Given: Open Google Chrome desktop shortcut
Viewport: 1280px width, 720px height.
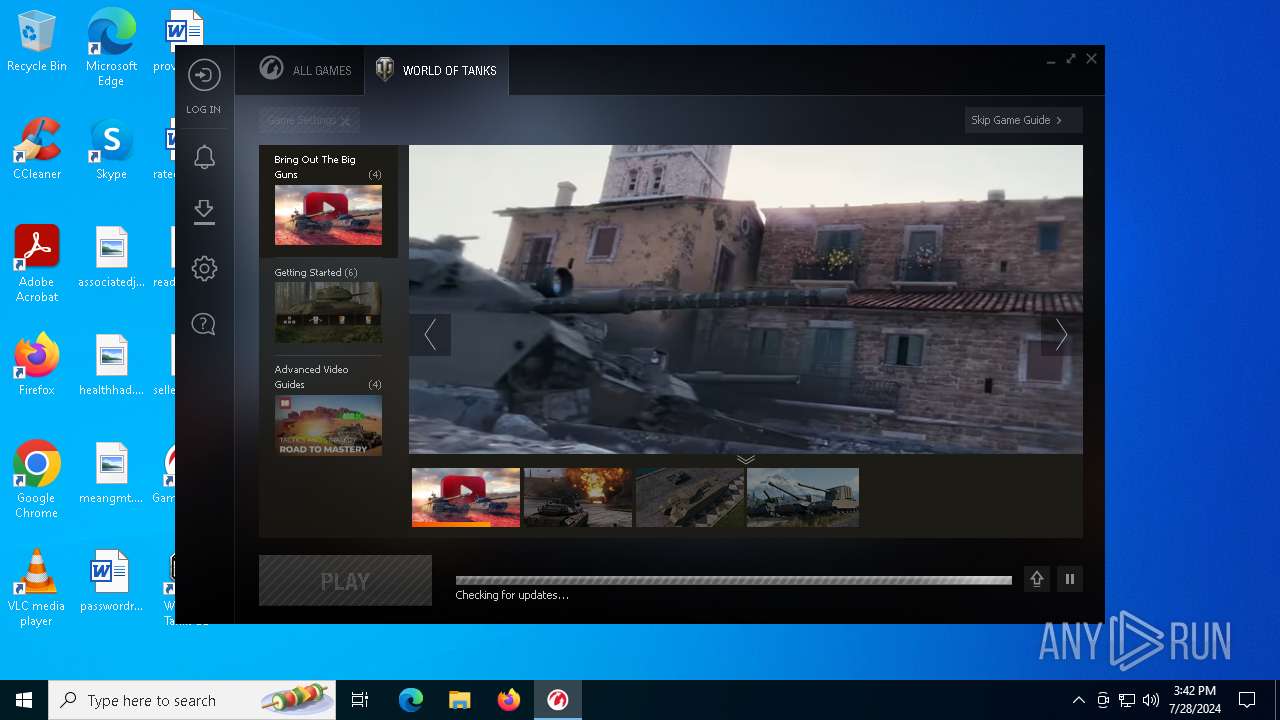Looking at the screenshot, I should coord(37,479).
